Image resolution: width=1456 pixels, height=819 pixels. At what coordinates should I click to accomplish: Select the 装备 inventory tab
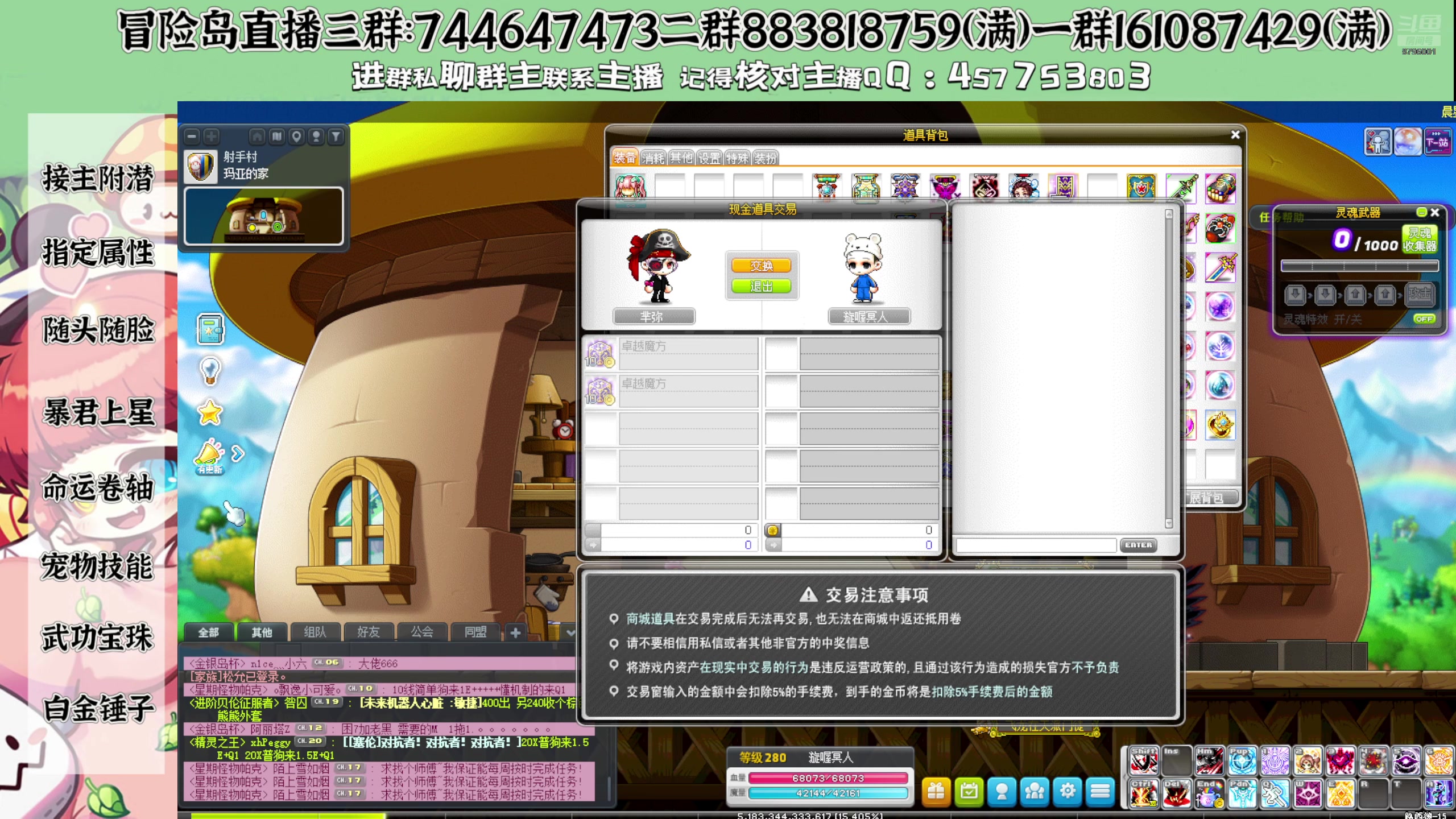pyautogui.click(x=625, y=158)
